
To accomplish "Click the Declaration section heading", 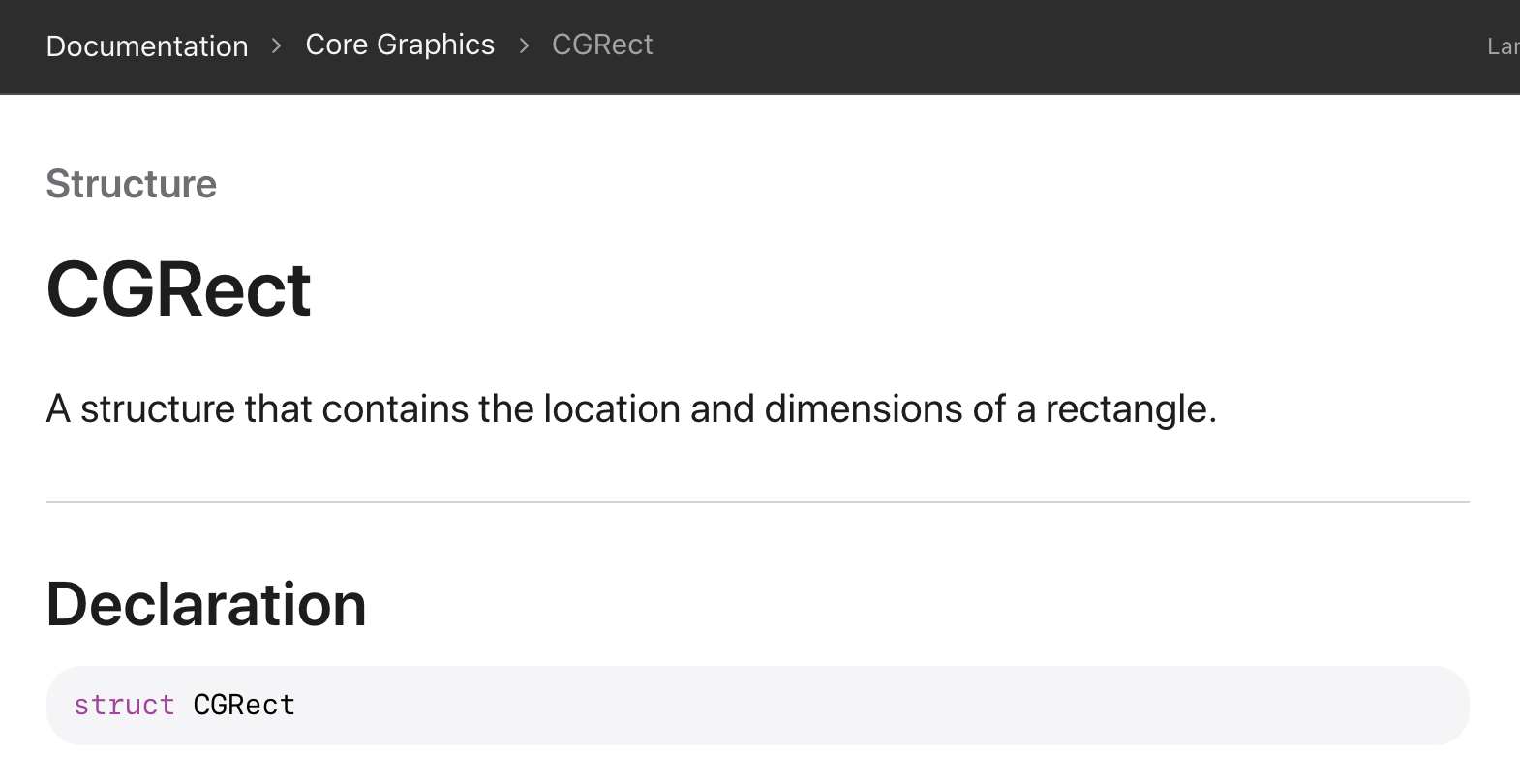I will pyautogui.click(x=206, y=605).
